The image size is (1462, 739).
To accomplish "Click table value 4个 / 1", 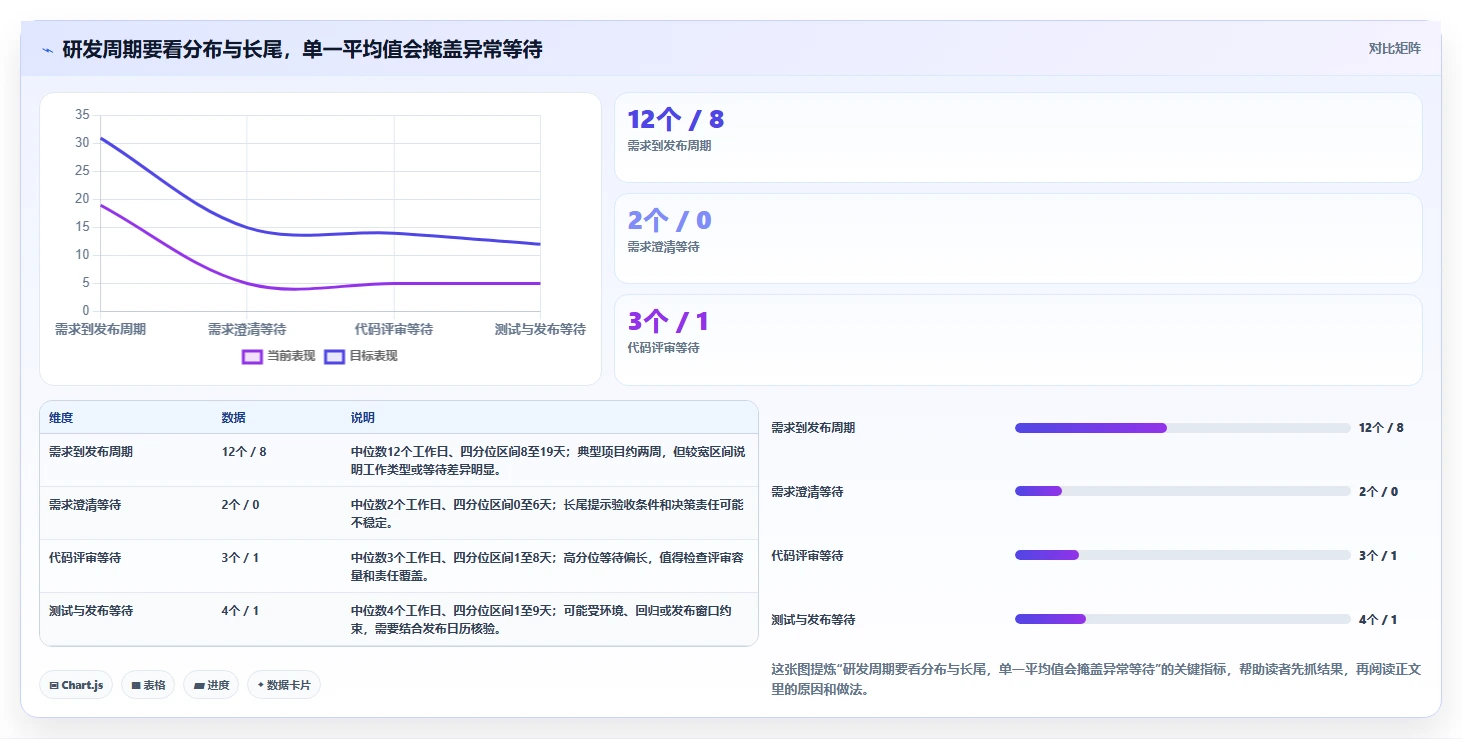I will pyautogui.click(x=240, y=611).
